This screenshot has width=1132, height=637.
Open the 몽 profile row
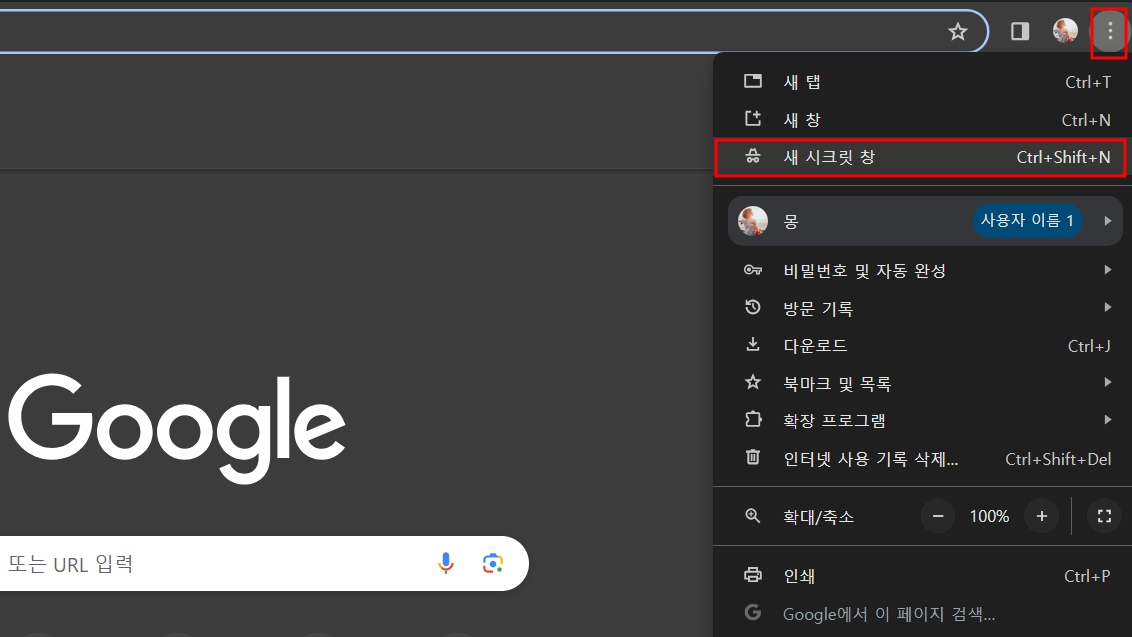click(x=925, y=221)
